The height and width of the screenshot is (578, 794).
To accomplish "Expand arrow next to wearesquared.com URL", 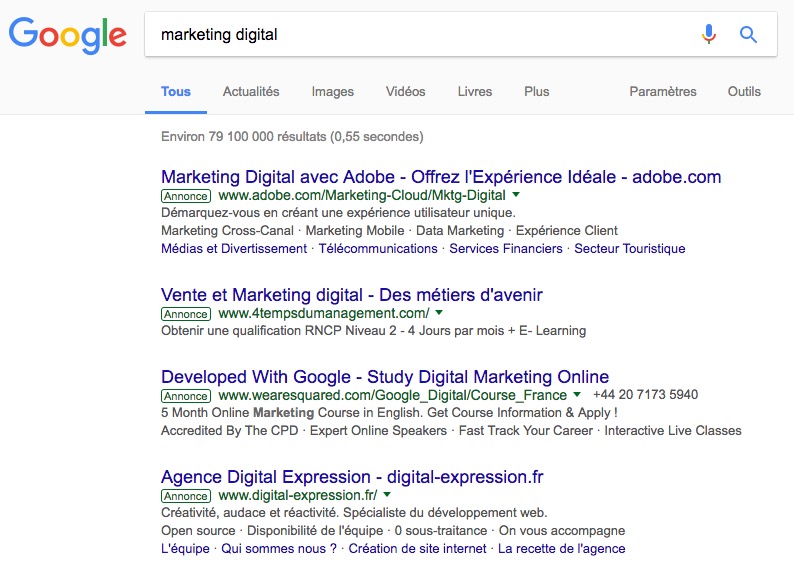I will click(577, 394).
